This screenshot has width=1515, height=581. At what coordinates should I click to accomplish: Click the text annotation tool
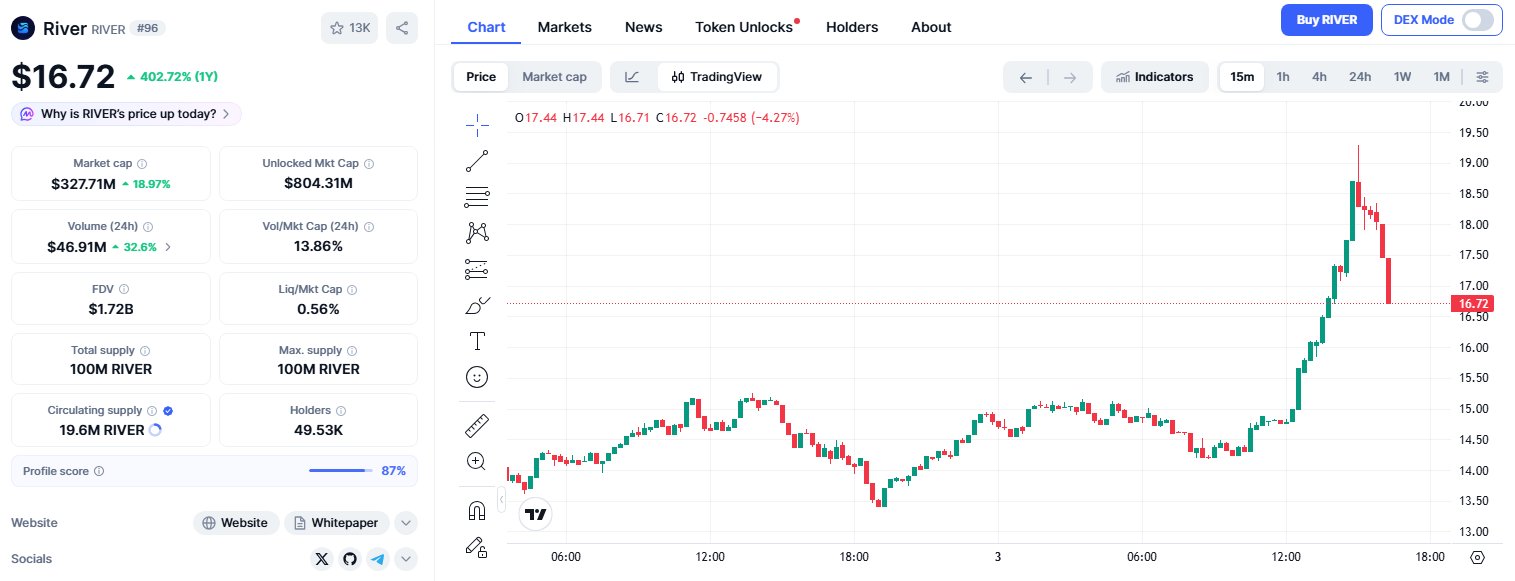pyautogui.click(x=477, y=341)
